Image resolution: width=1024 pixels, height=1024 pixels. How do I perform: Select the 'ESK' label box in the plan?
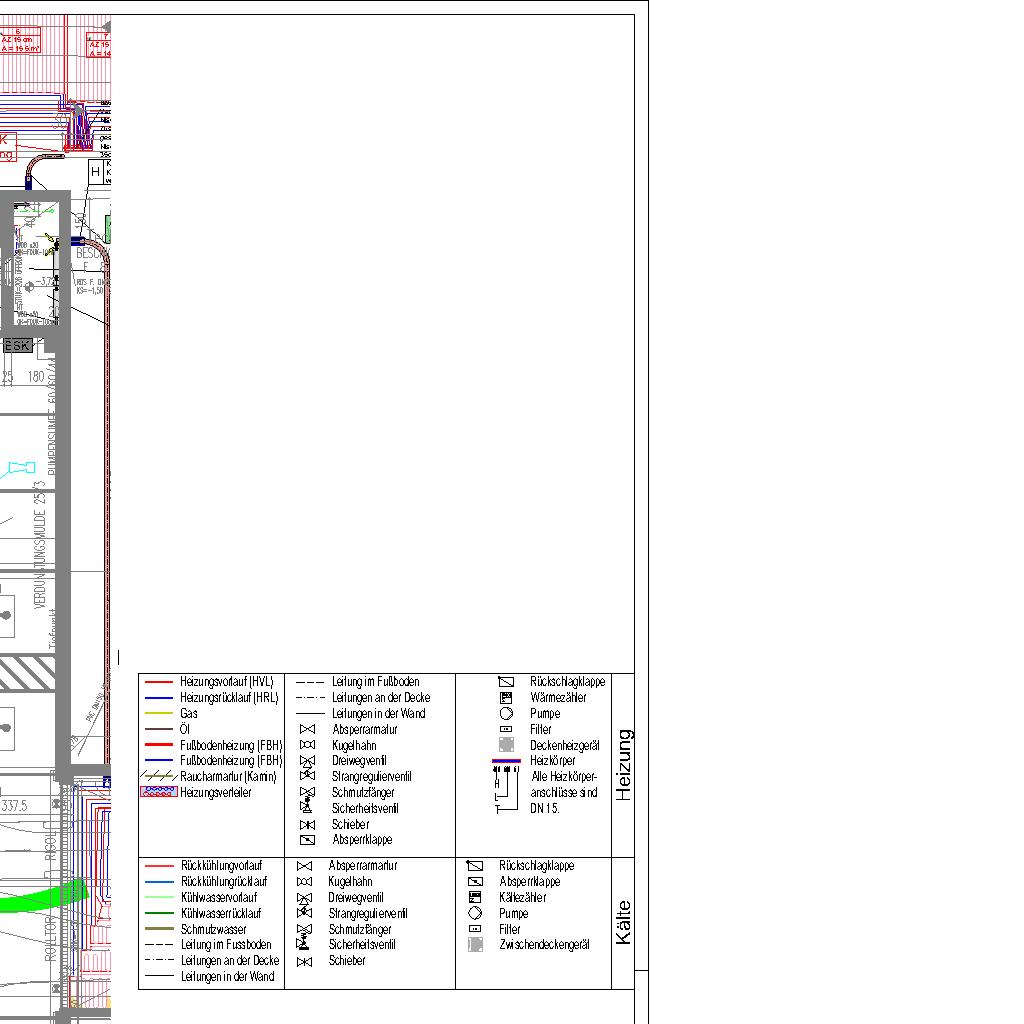(x=17, y=345)
